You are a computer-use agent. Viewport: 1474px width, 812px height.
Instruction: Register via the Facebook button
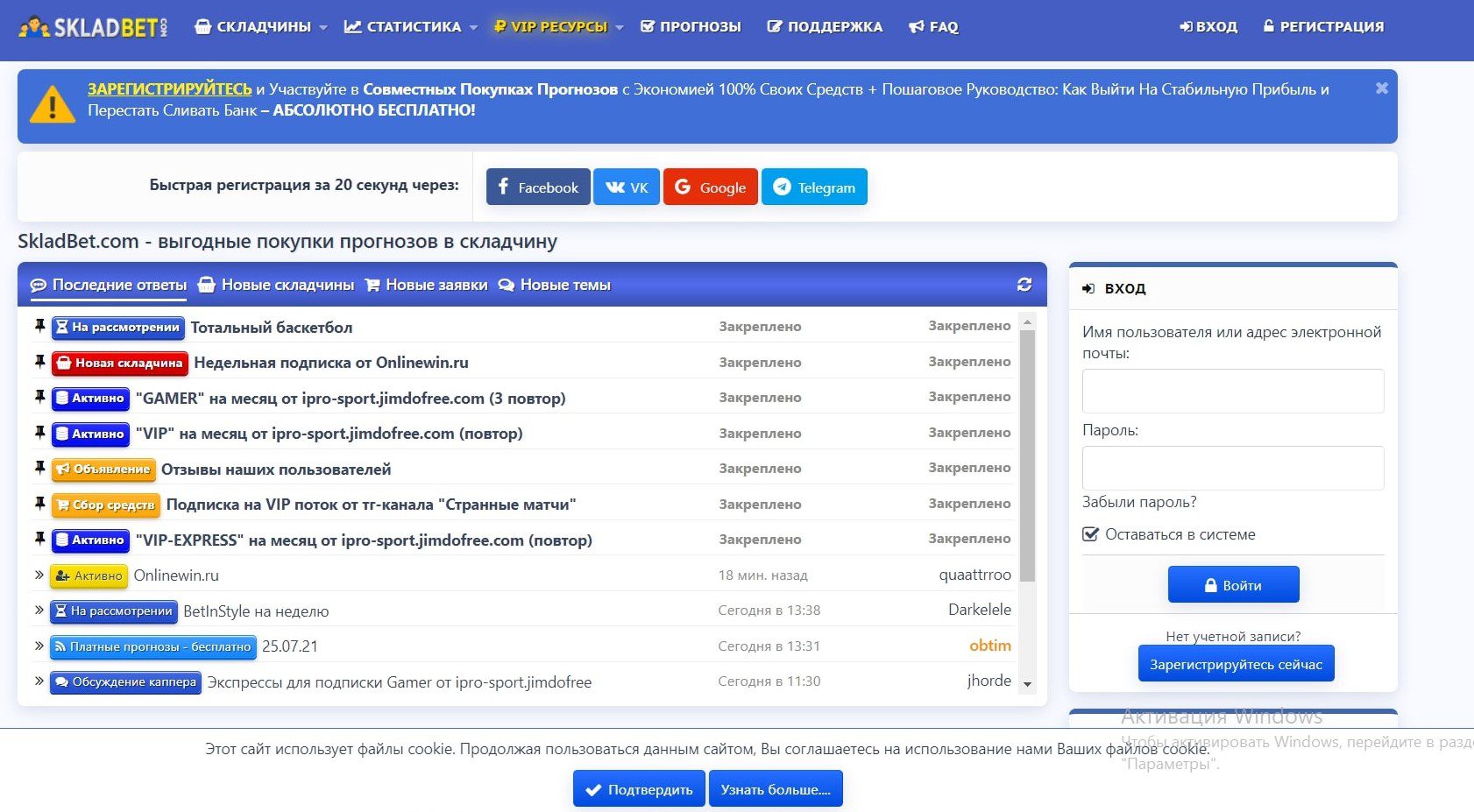tap(538, 187)
